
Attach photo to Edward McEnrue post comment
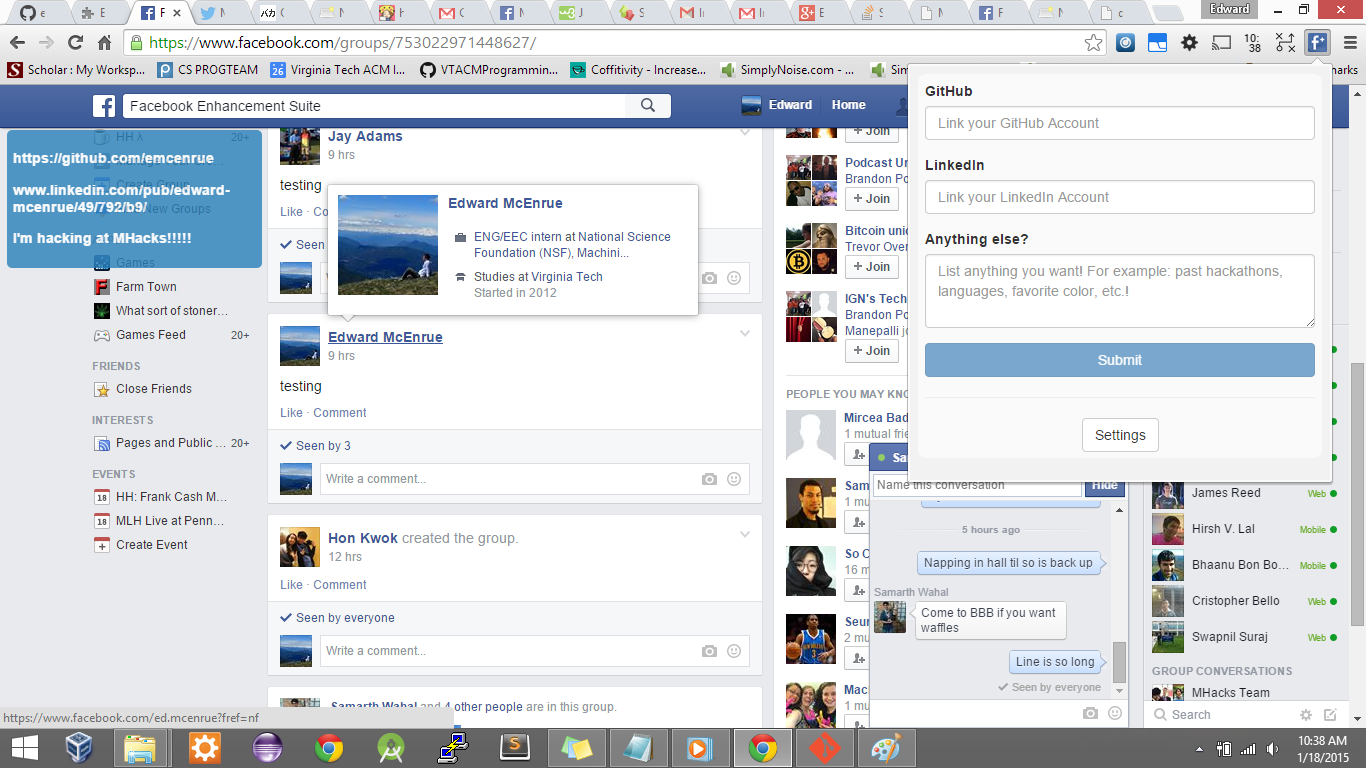[x=709, y=479]
